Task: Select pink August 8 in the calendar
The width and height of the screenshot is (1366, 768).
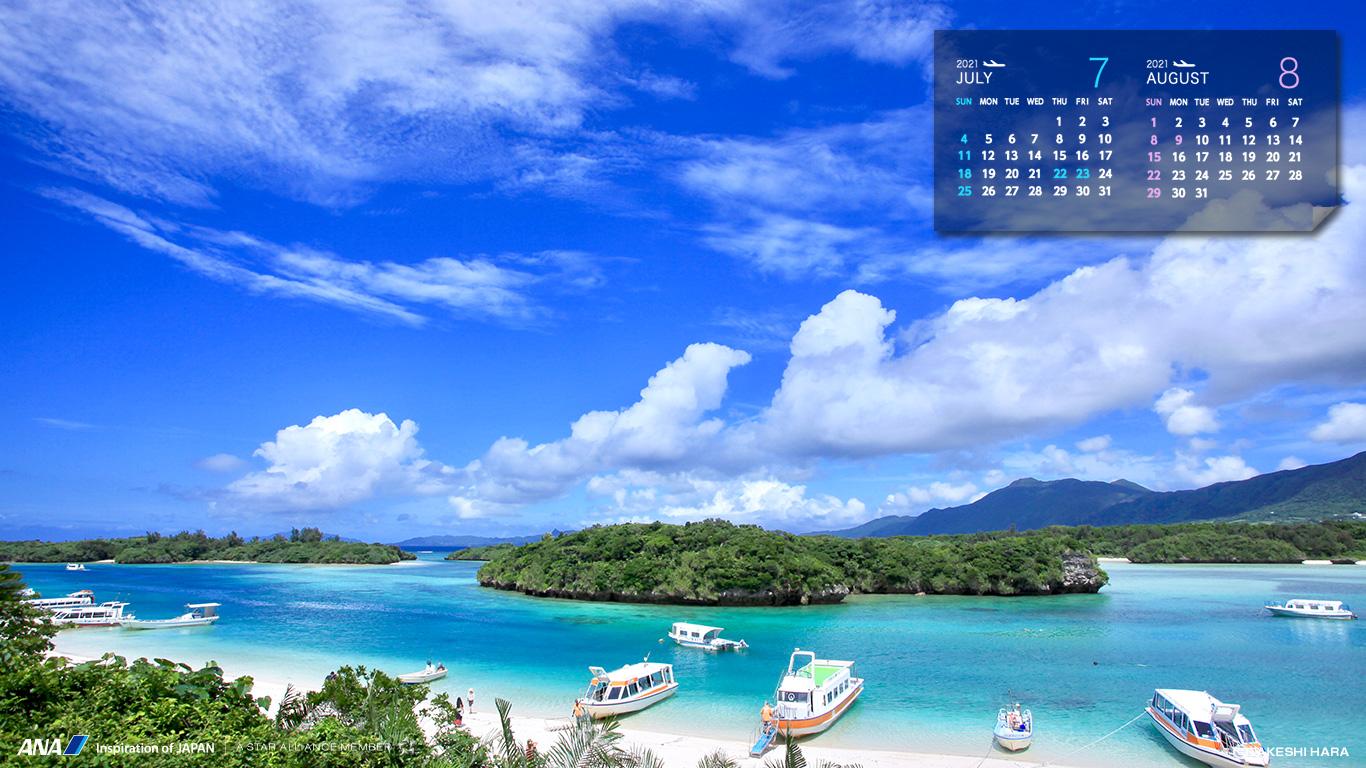Action: [1154, 140]
